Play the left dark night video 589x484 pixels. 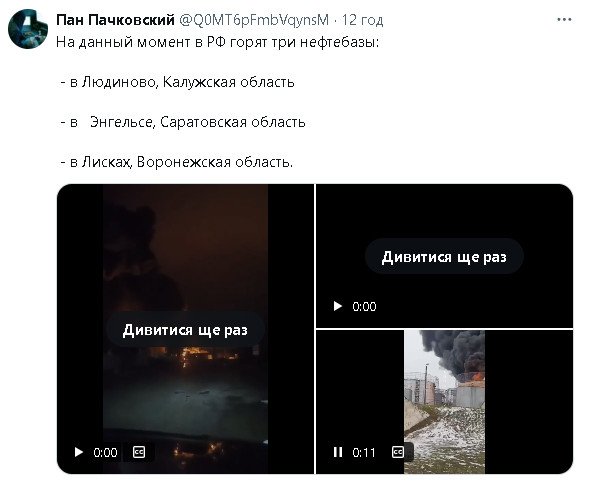tap(79, 452)
